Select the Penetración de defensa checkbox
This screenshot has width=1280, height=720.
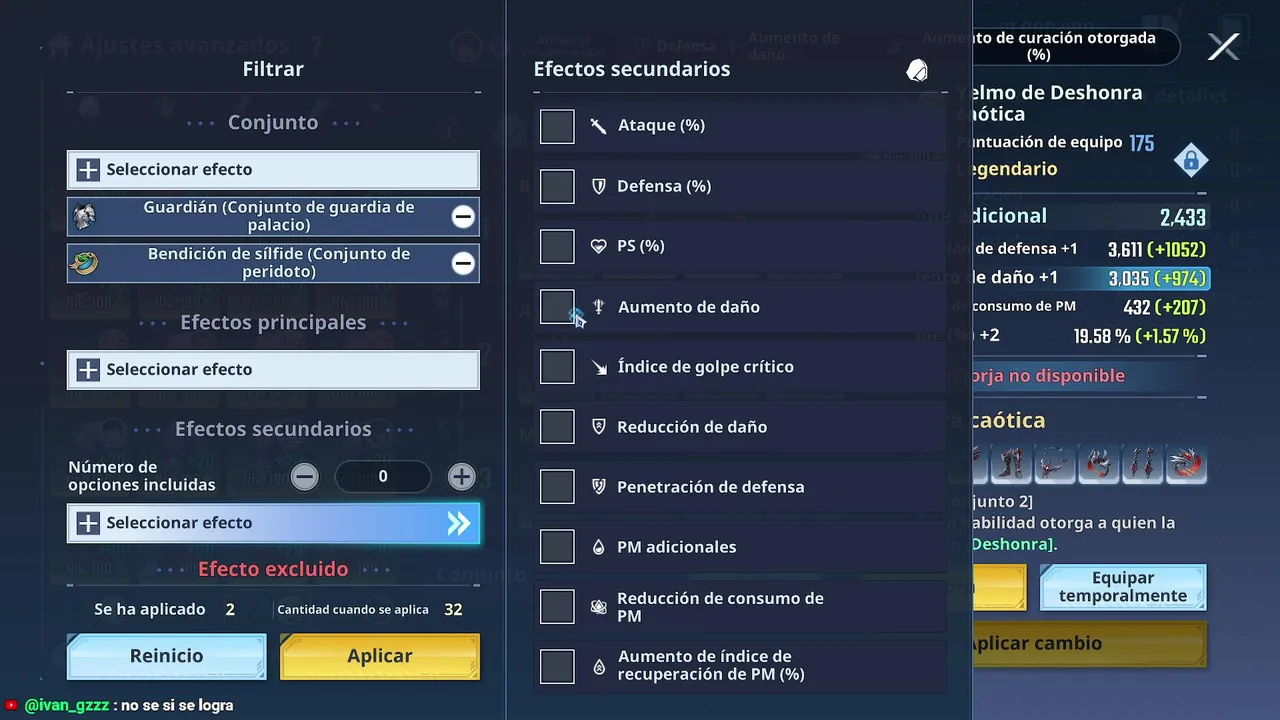[x=557, y=487]
